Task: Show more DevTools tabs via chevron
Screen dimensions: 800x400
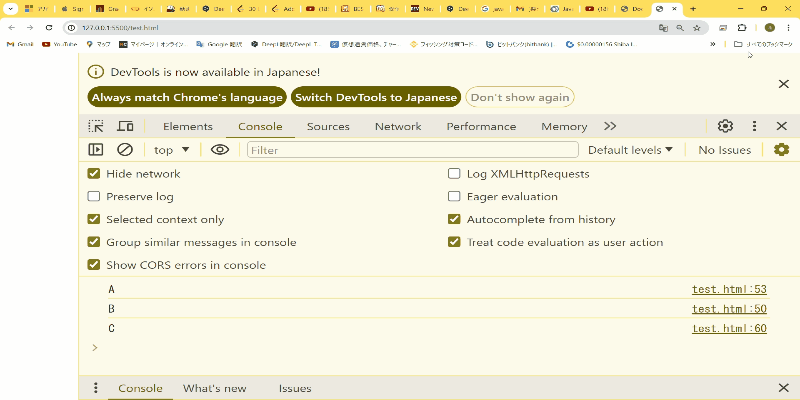Action: 610,126
